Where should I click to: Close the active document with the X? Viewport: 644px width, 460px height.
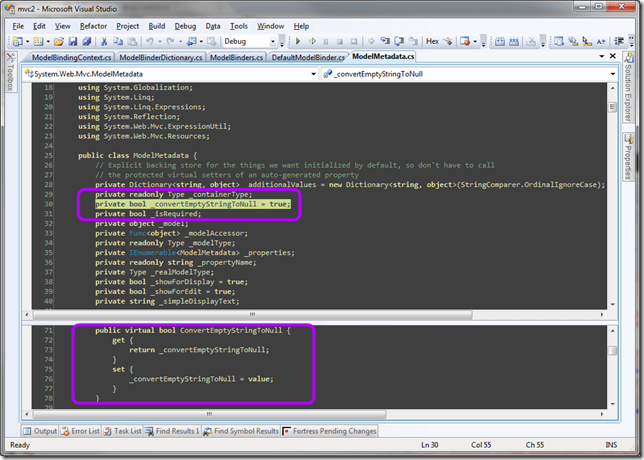click(612, 56)
